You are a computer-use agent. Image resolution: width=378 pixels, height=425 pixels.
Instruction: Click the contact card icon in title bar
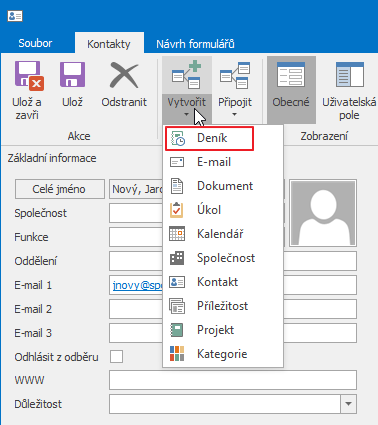[x=15, y=16]
